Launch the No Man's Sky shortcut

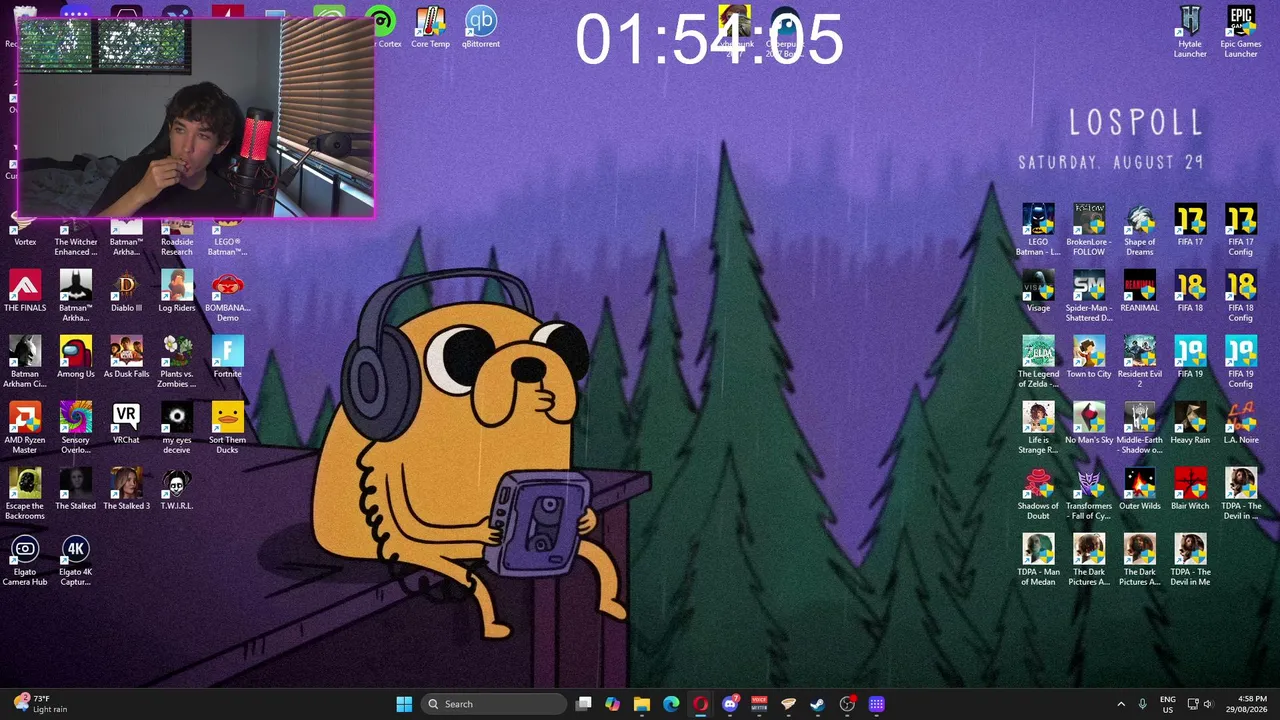click(1089, 424)
